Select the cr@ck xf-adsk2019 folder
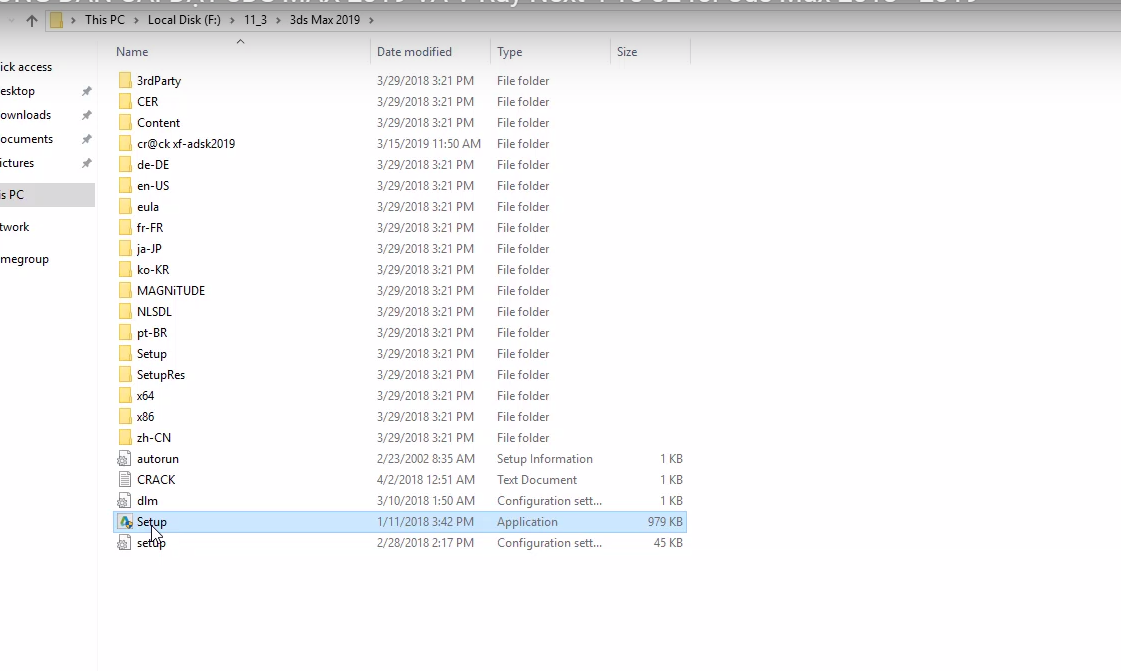Image resolution: width=1121 pixels, height=671 pixels. pyautogui.click(x=185, y=144)
